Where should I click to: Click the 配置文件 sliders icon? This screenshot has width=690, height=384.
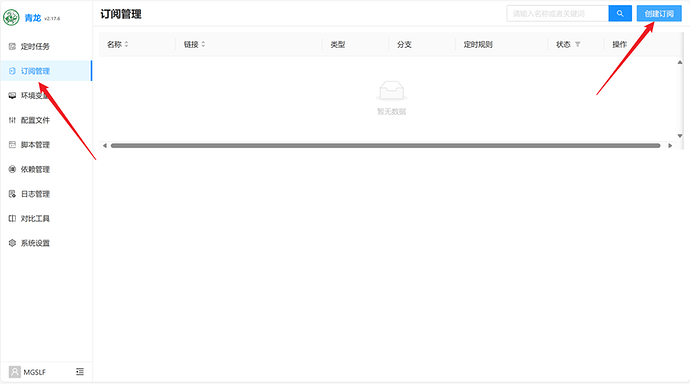(12, 120)
